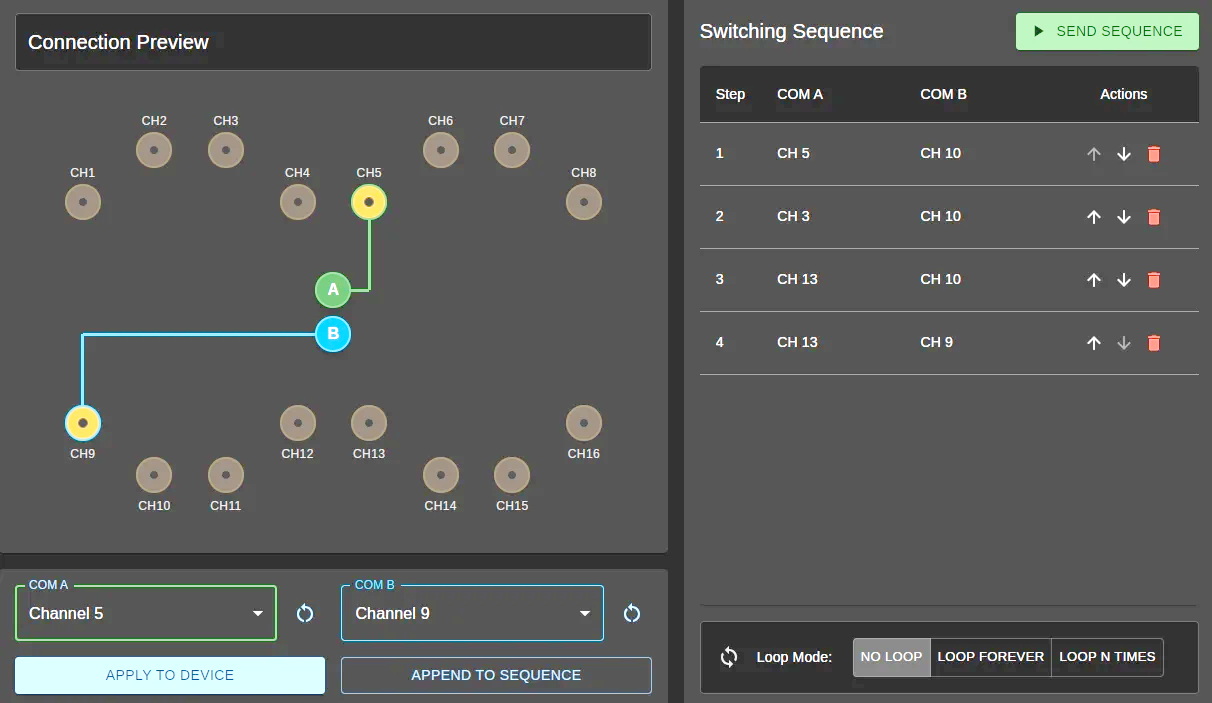Viewport: 1212px width, 703px height.
Task: Switch to LOOP N TIMES mode
Action: click(1107, 657)
